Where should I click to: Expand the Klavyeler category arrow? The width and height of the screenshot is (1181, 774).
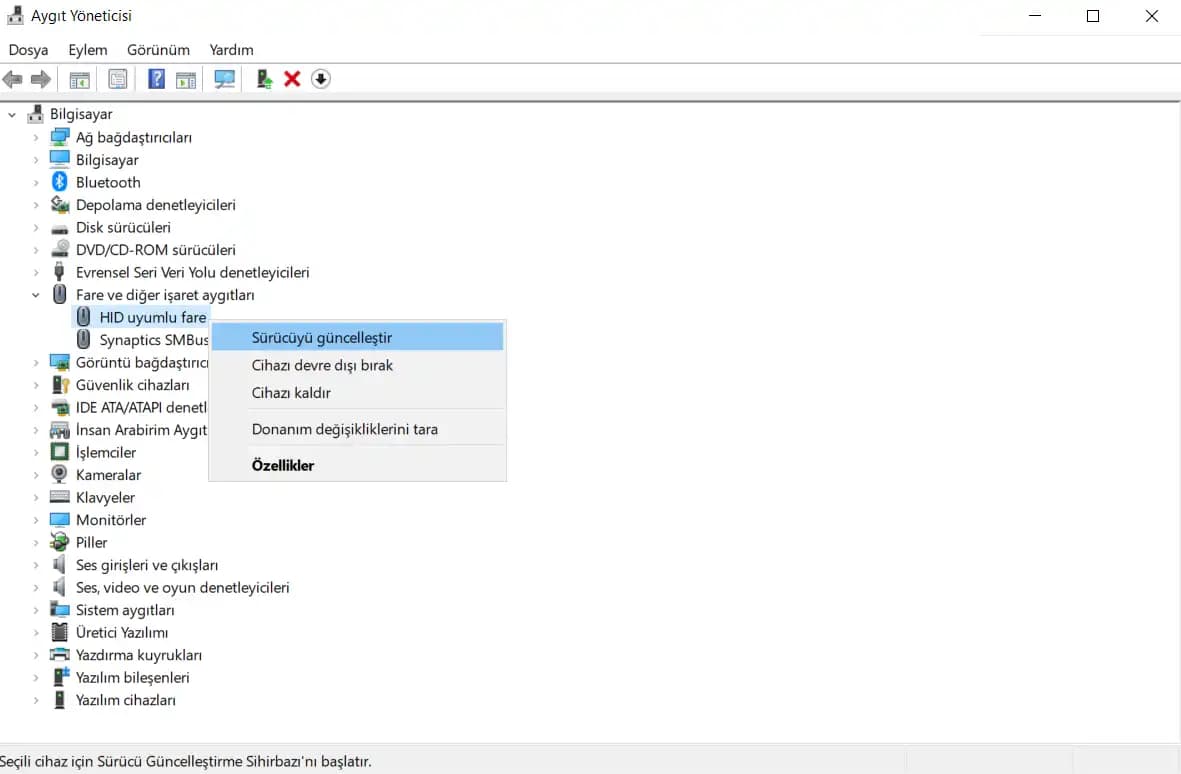point(36,497)
